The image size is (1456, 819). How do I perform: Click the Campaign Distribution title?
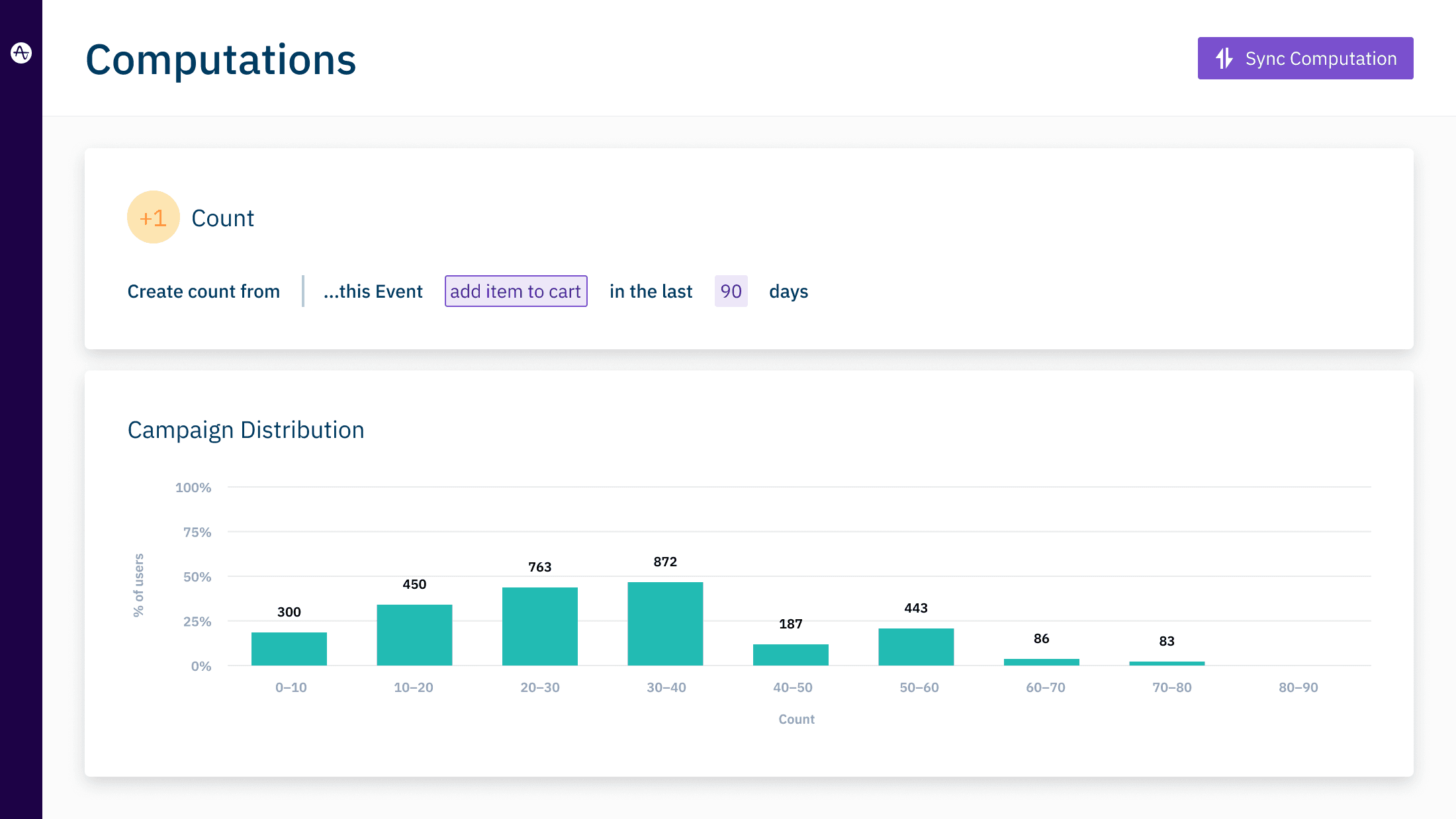pos(246,430)
